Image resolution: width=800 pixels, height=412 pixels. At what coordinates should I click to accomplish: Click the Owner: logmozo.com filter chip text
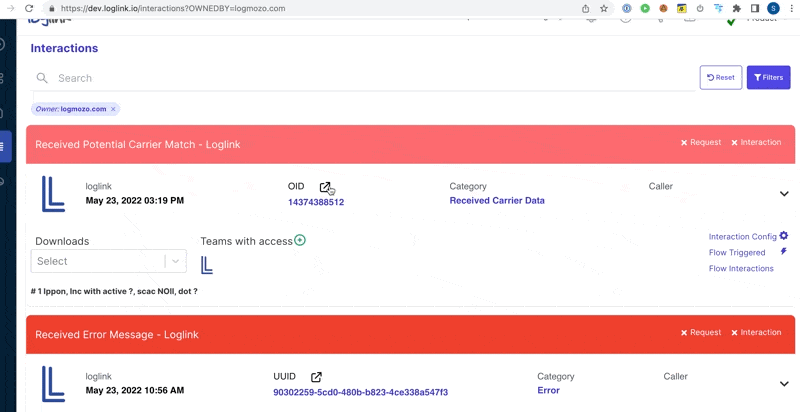click(x=71, y=109)
